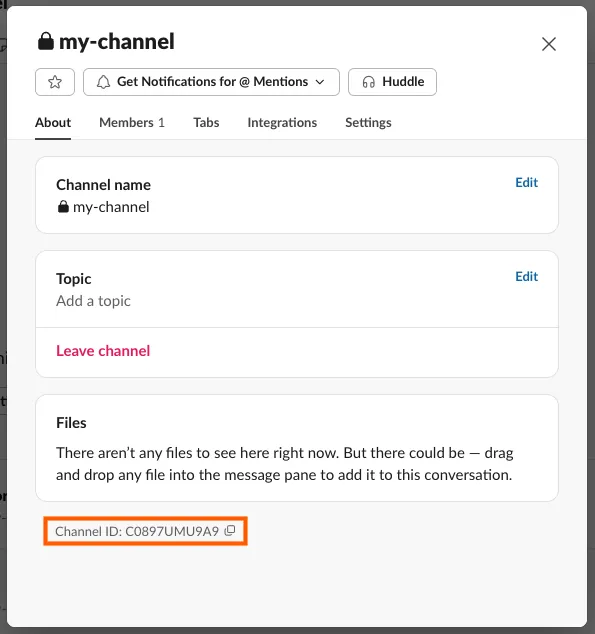Click the lock icon beside the header title
595x634 pixels.
(46, 41)
